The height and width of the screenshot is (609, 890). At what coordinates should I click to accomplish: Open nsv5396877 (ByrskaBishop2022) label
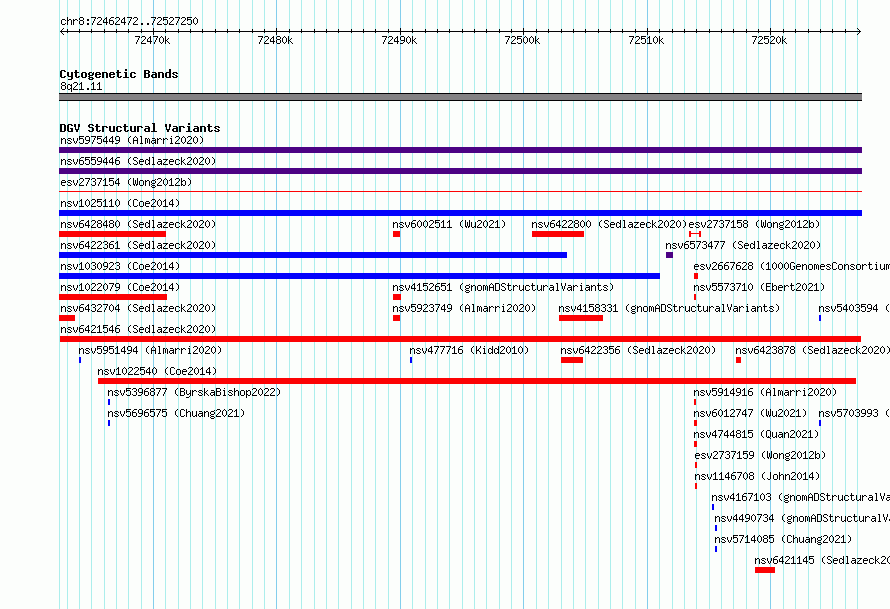tap(194, 392)
